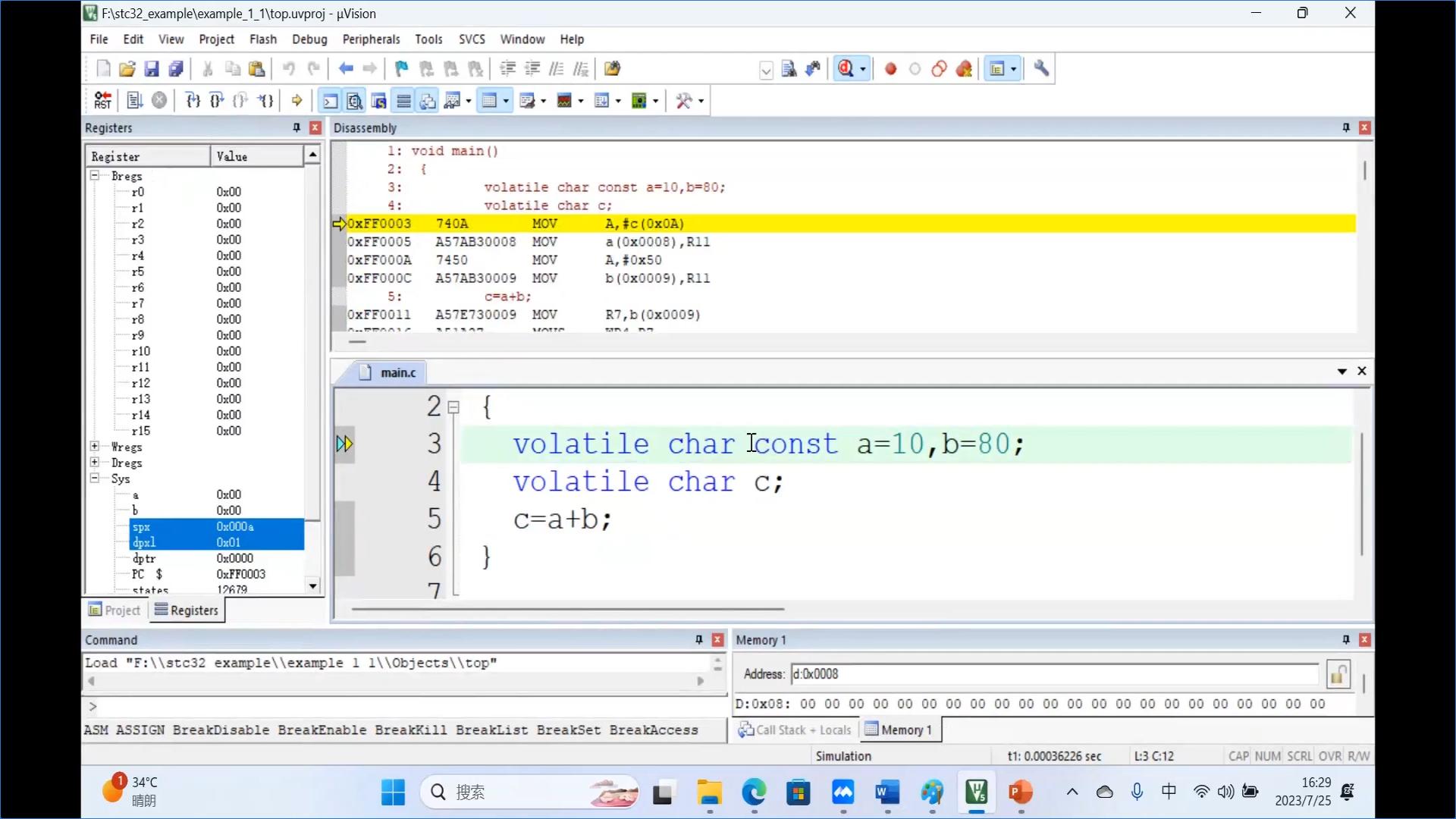Viewport: 1456px width, 819px height.
Task: Expand the Dregs register group
Action: click(x=95, y=462)
